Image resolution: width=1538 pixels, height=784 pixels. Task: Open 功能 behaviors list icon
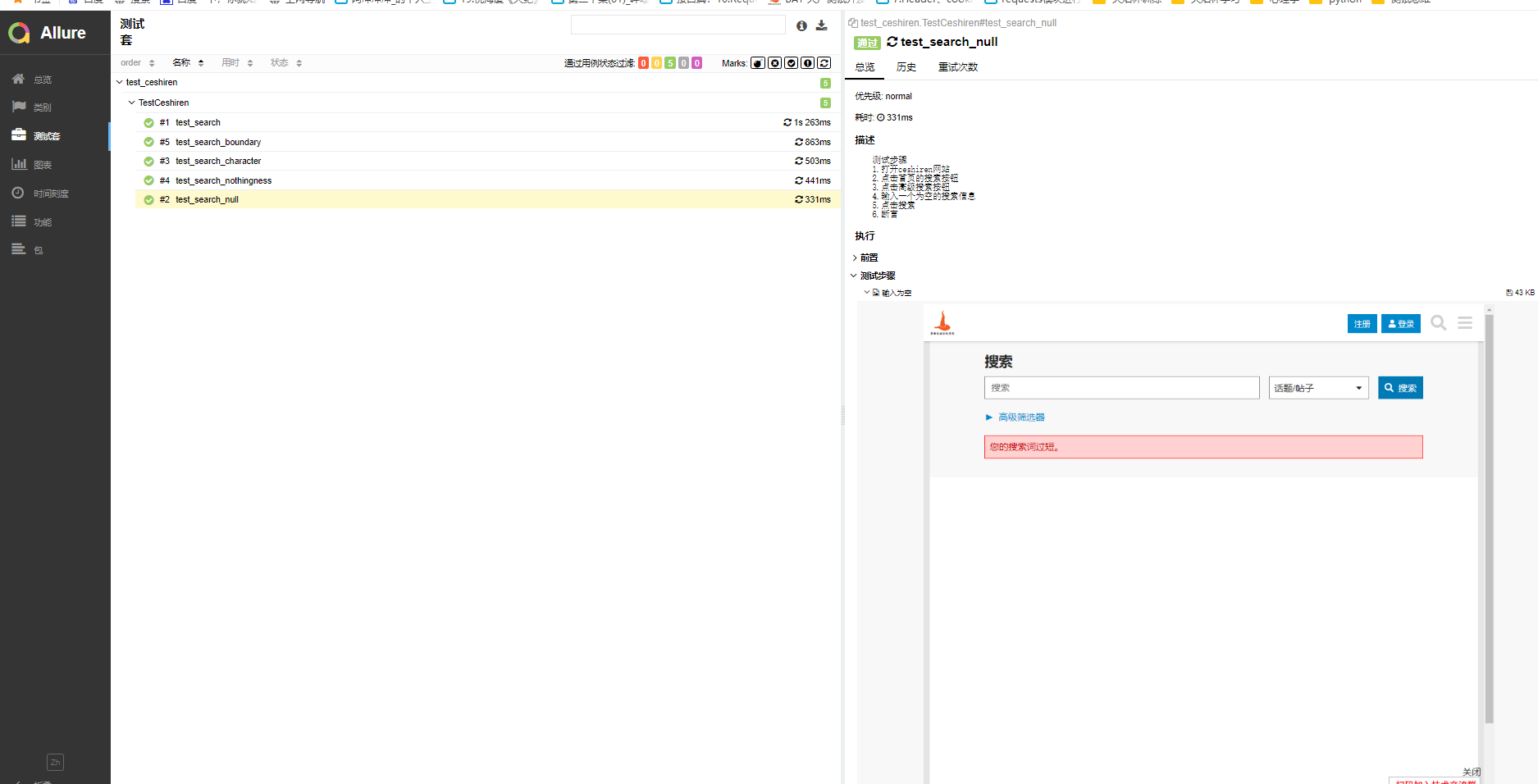click(19, 221)
